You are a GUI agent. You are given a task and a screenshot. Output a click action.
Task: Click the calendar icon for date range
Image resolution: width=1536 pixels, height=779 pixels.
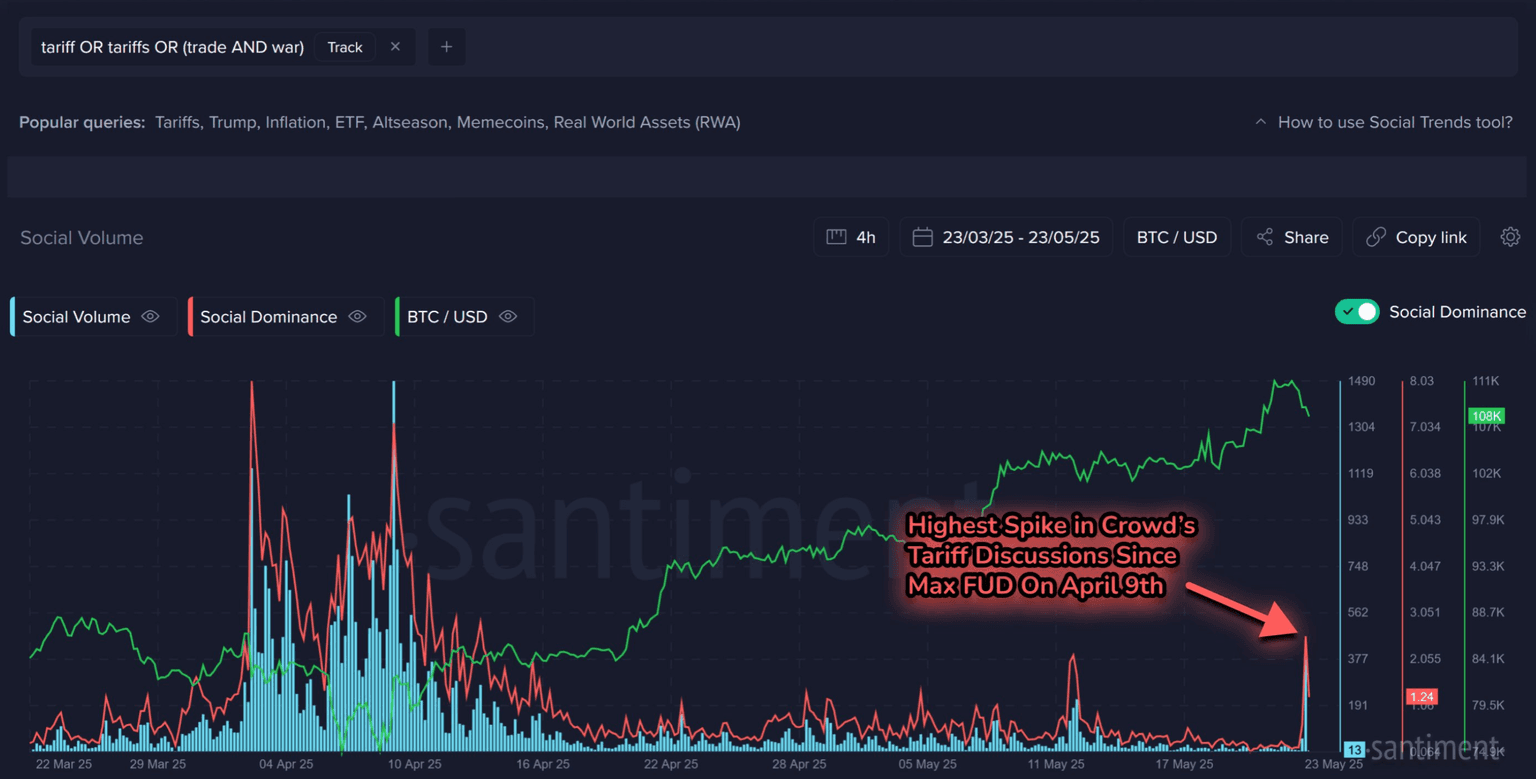[x=922, y=237]
